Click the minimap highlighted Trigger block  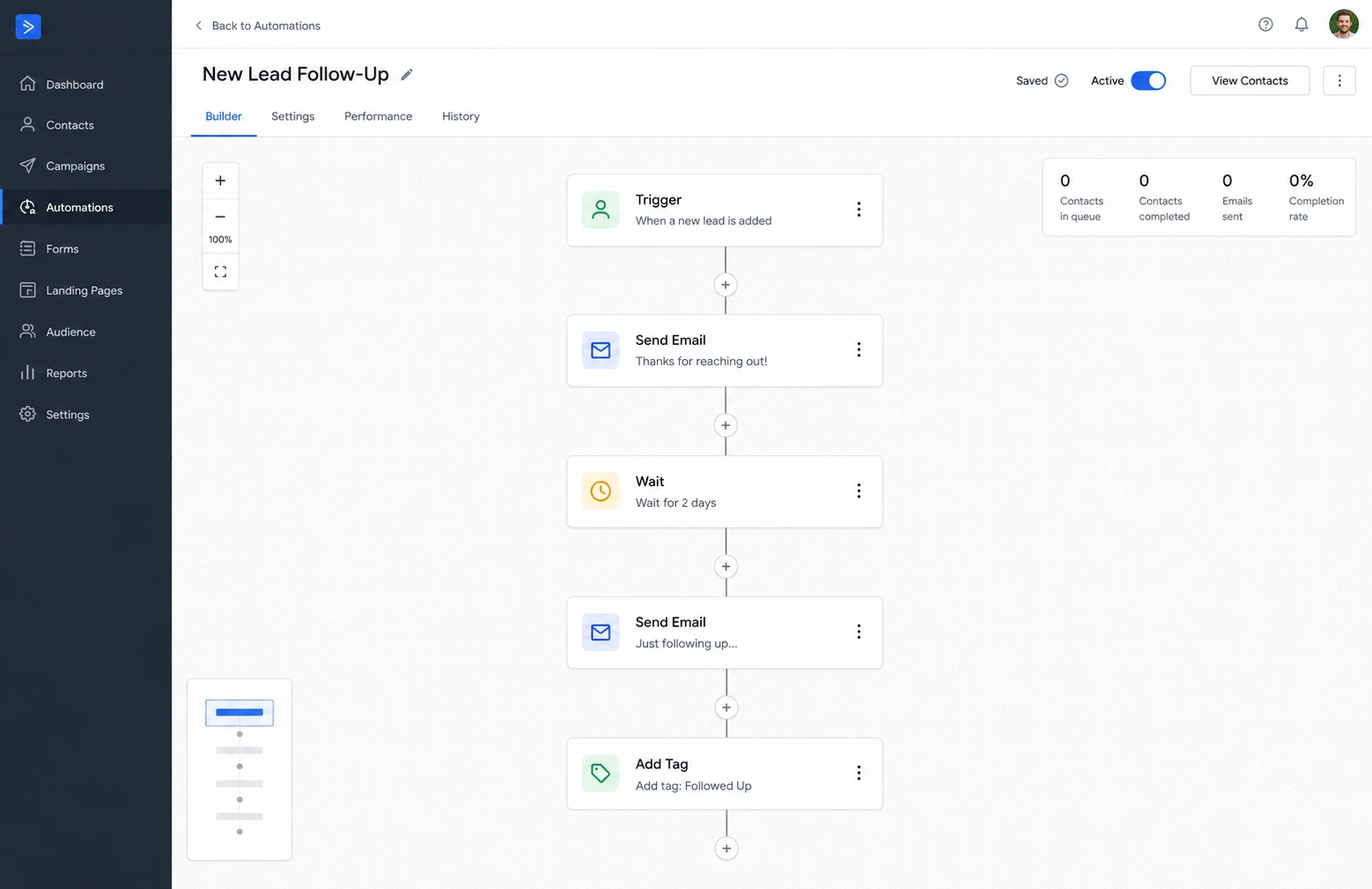pyautogui.click(x=240, y=712)
